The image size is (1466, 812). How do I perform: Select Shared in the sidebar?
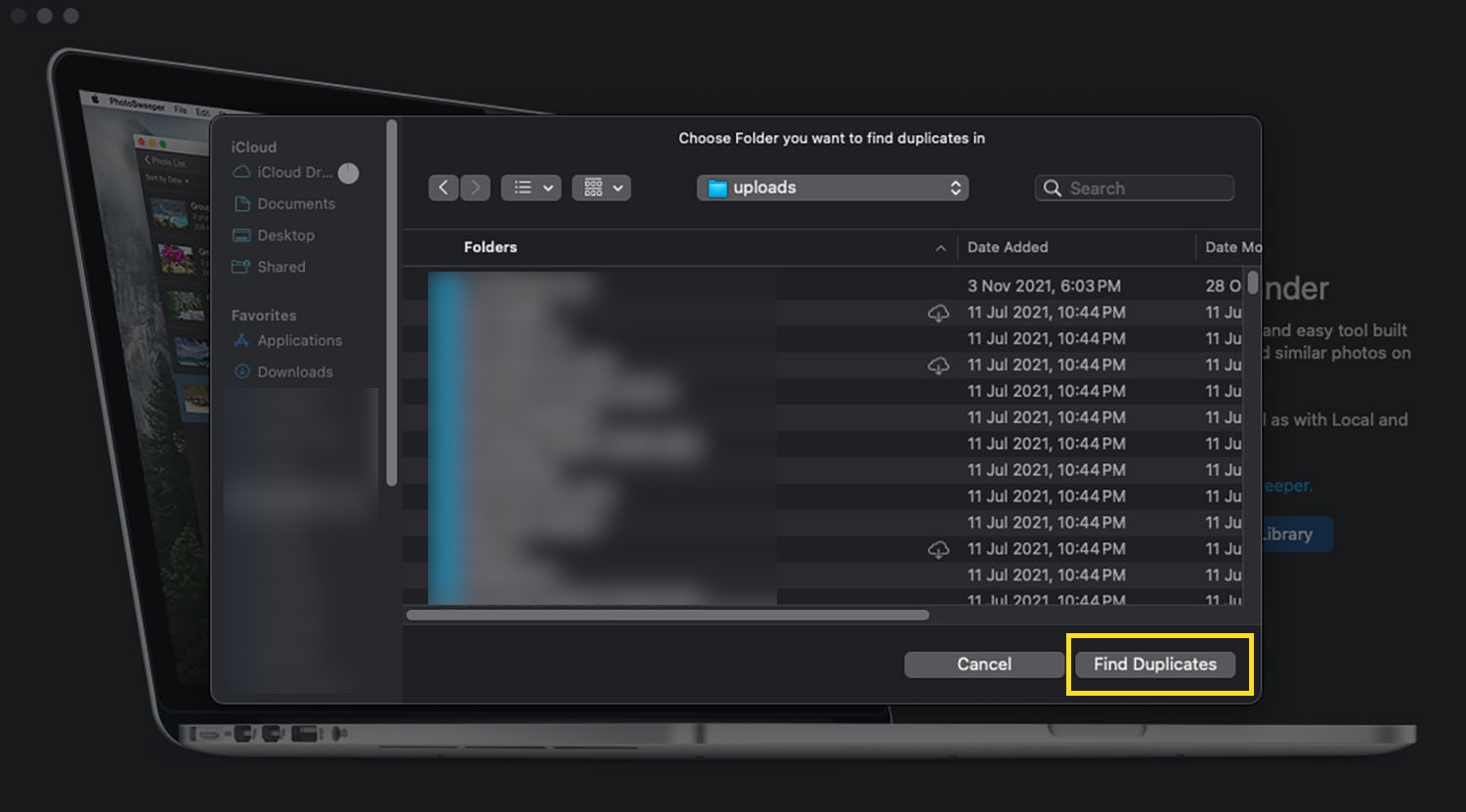pyautogui.click(x=269, y=267)
